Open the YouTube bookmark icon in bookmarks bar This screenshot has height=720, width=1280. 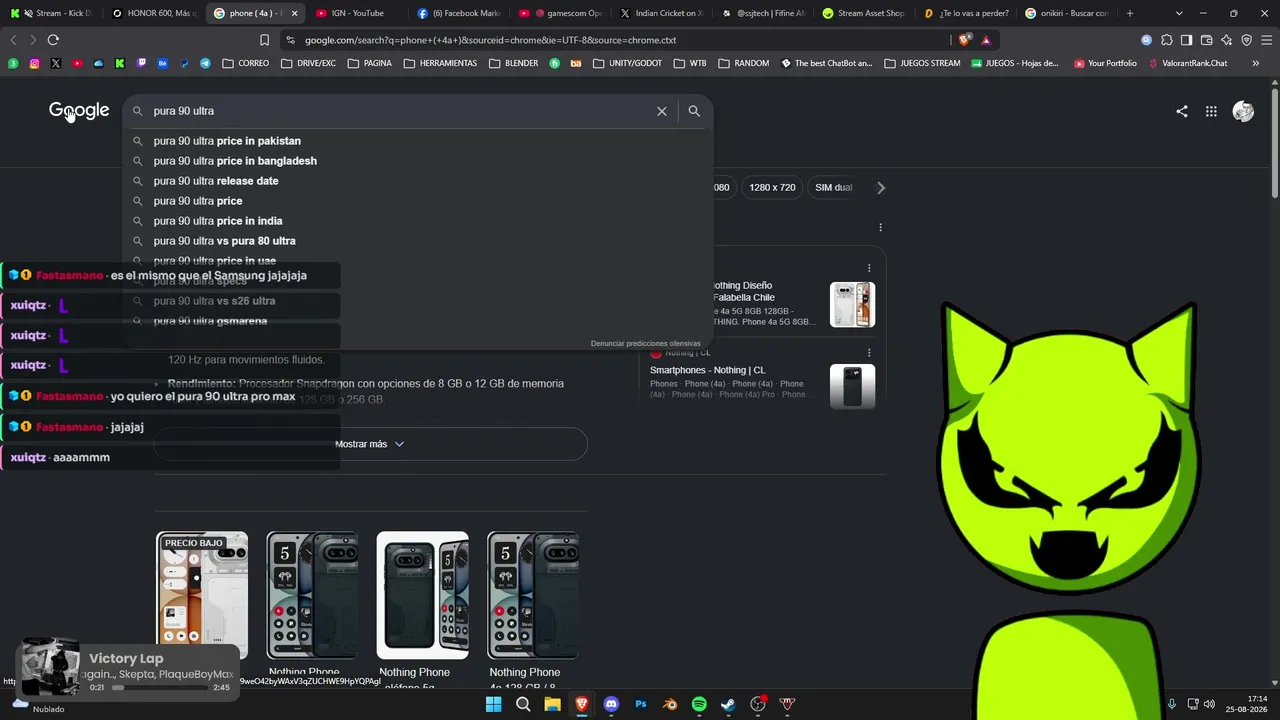[x=77, y=63]
